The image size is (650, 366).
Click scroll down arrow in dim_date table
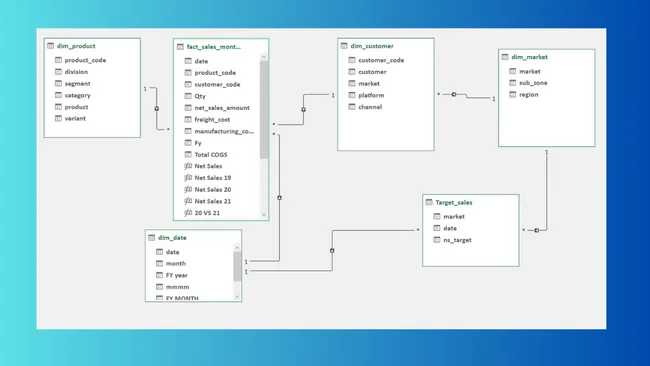pyautogui.click(x=237, y=296)
